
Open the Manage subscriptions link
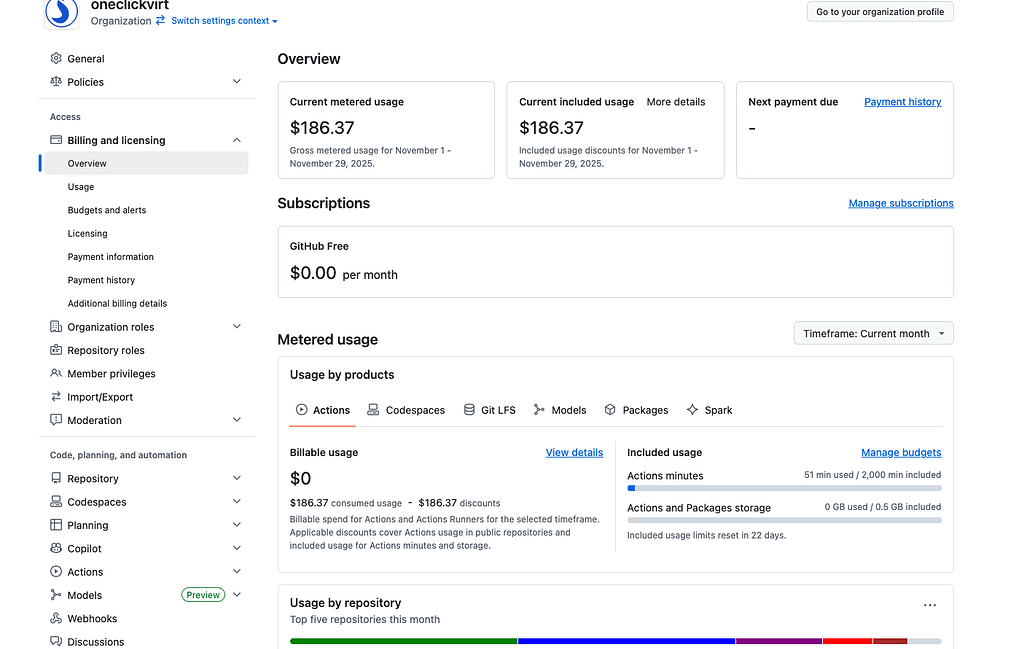click(x=901, y=203)
